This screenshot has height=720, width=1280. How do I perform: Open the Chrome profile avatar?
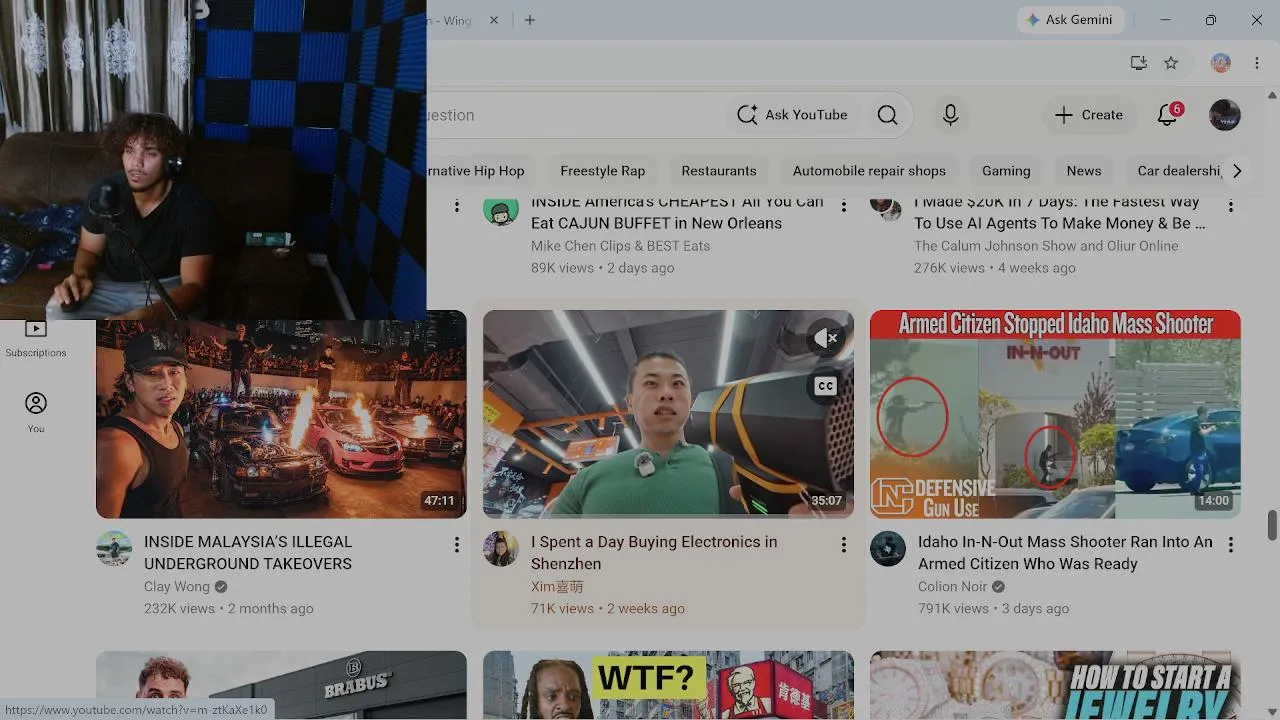pyautogui.click(x=1221, y=63)
